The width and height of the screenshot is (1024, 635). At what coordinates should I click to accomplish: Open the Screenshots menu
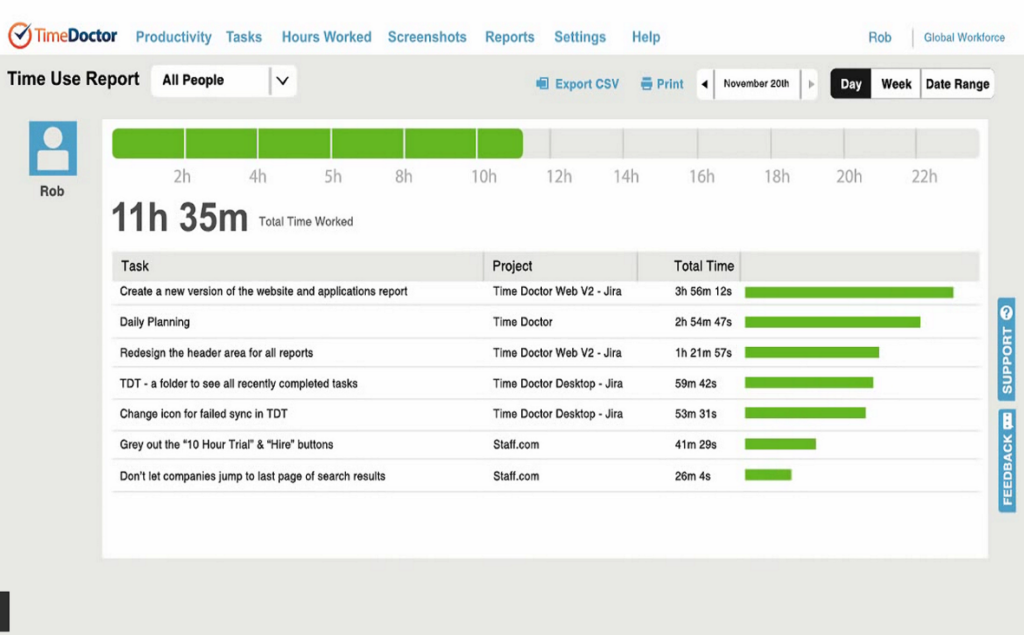click(427, 37)
